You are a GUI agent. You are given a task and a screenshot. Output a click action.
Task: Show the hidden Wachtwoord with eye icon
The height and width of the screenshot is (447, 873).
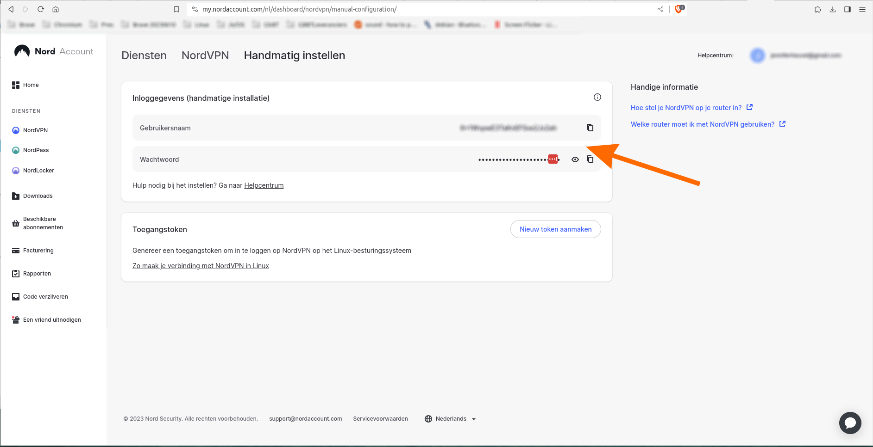(x=575, y=159)
